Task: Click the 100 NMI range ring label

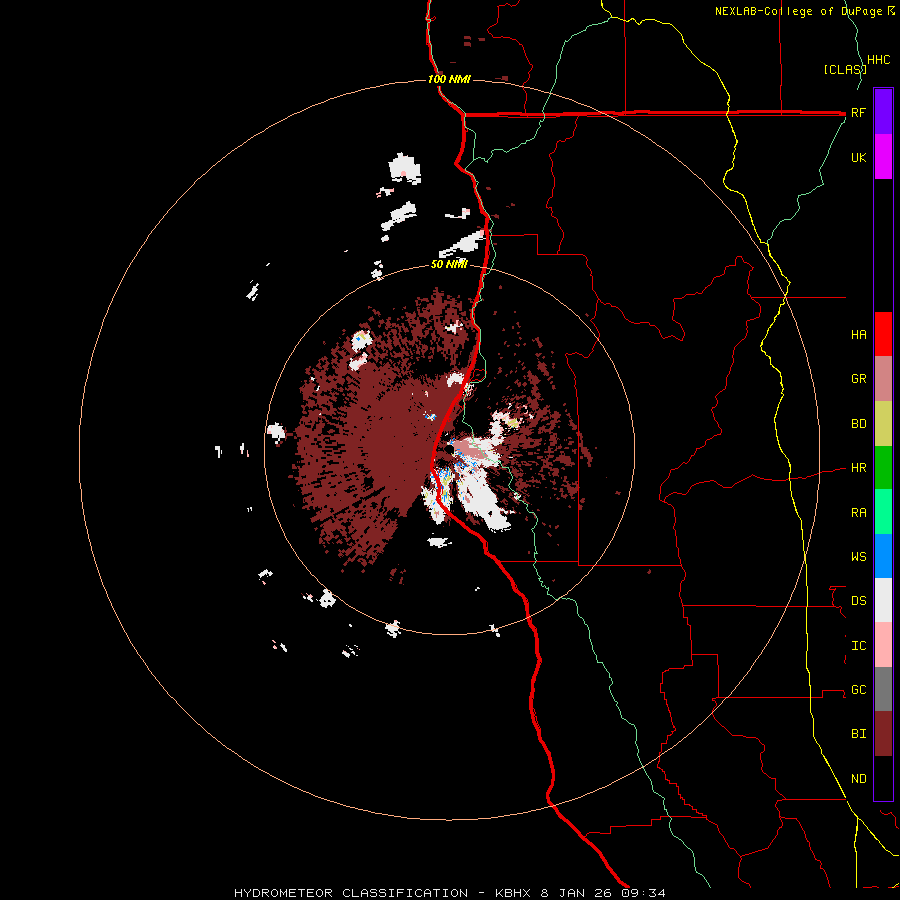Action: point(449,79)
